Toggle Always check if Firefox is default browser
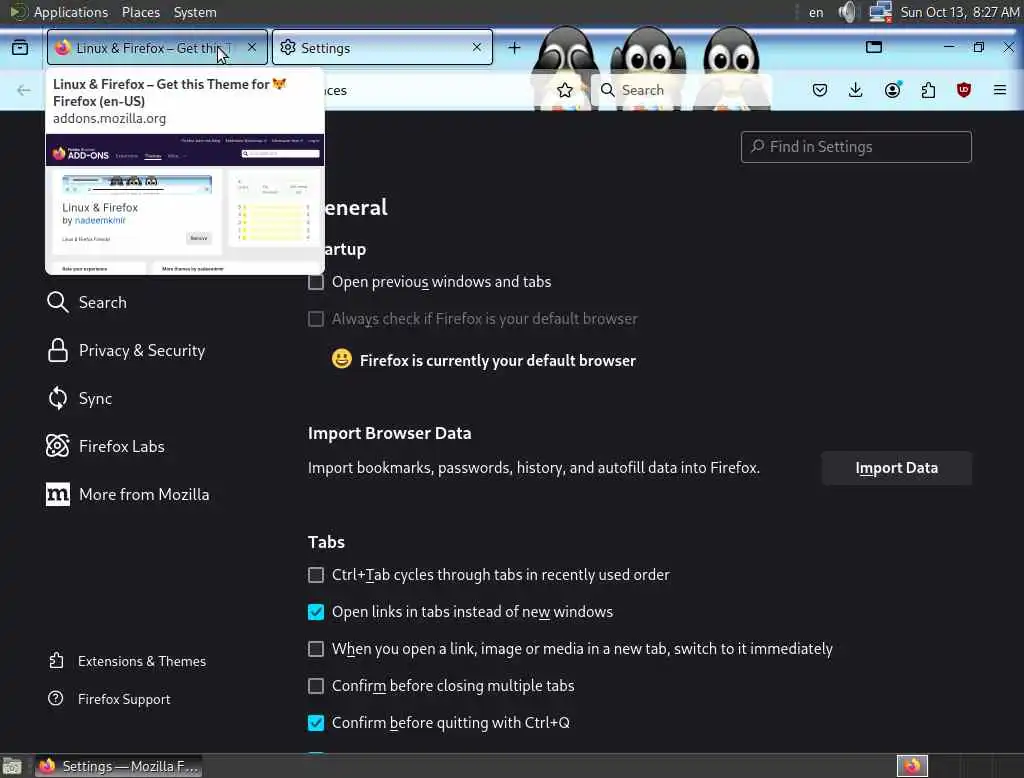1024x778 pixels. (x=316, y=319)
